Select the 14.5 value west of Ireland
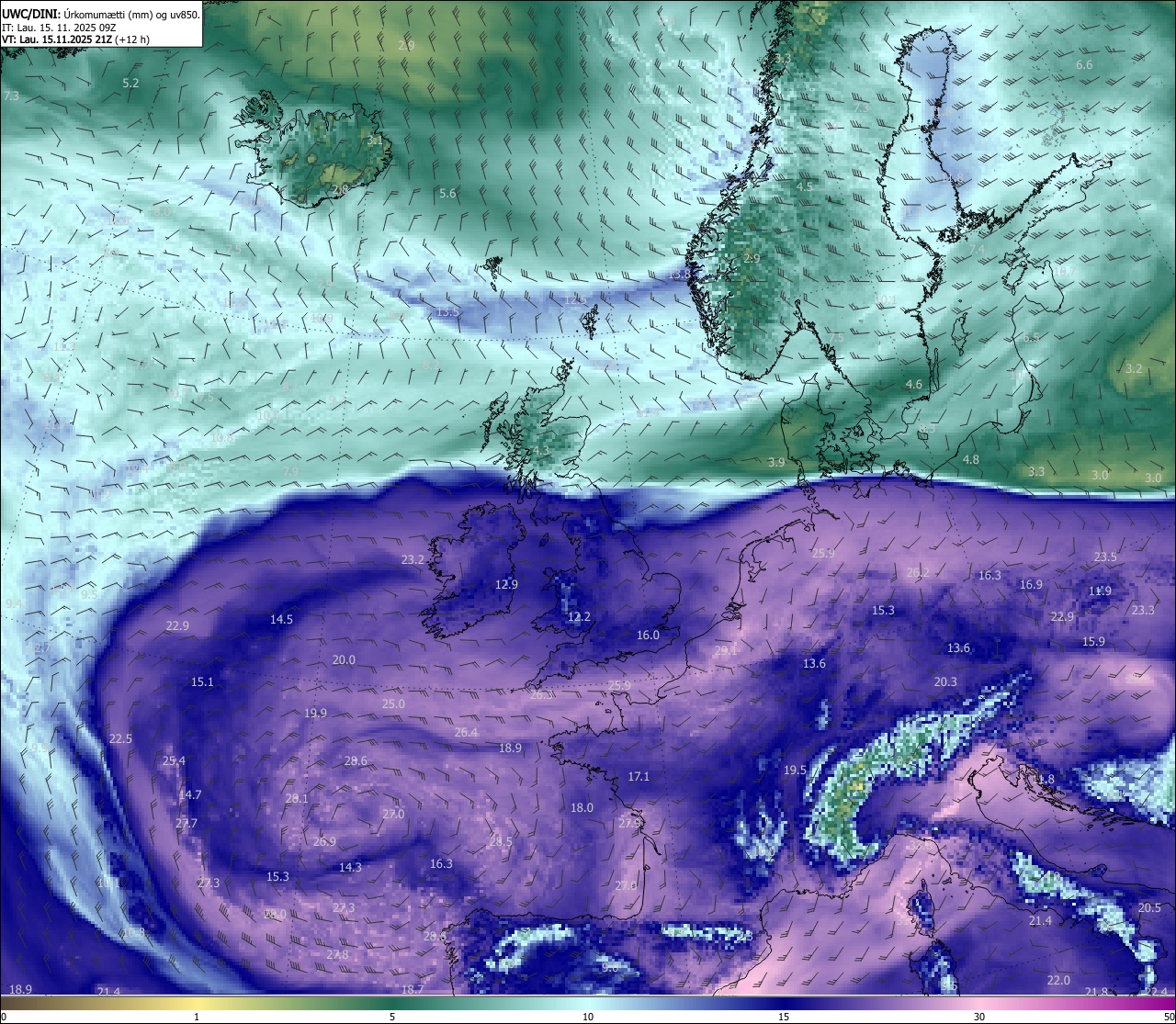Viewport: 1176px width, 1024px height. [x=281, y=620]
